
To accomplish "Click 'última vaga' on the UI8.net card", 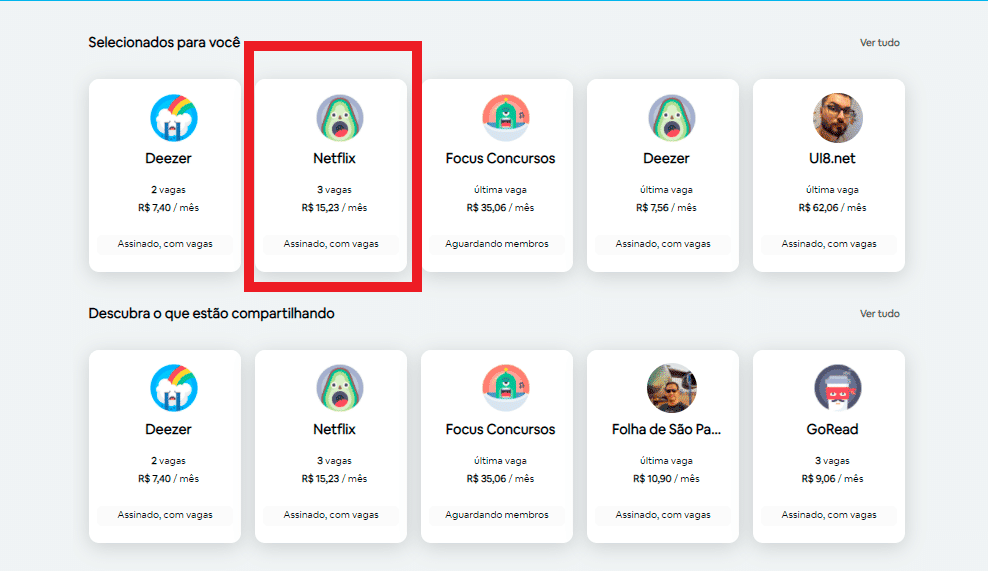I will coord(832,190).
